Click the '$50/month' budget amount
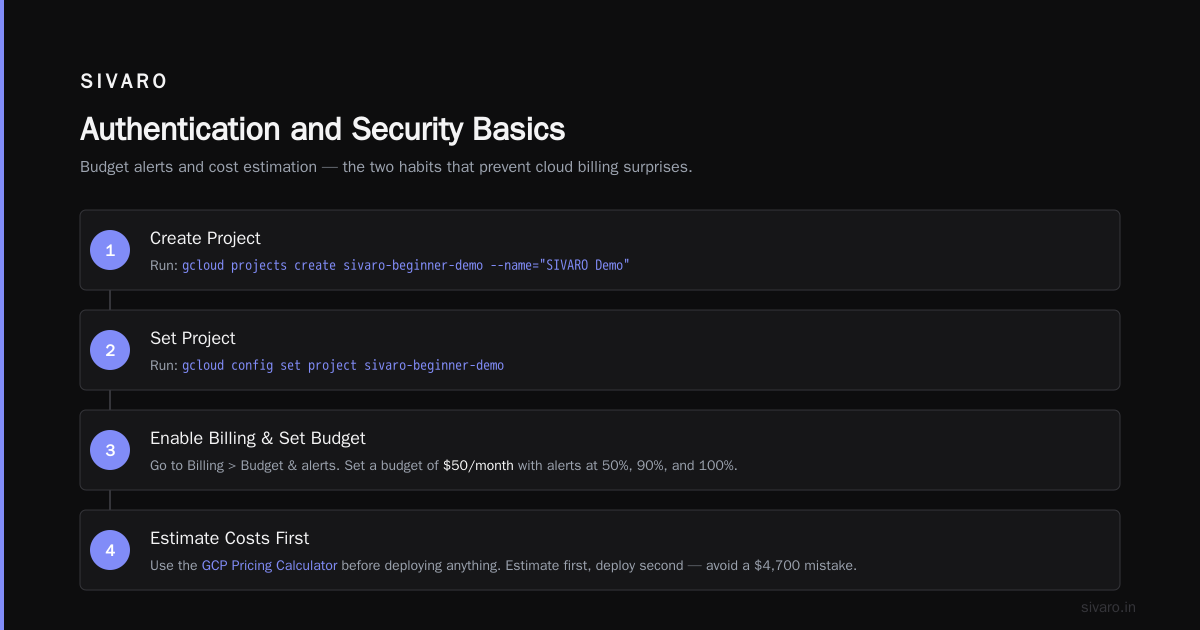This screenshot has height=630, width=1200. pyautogui.click(x=478, y=465)
